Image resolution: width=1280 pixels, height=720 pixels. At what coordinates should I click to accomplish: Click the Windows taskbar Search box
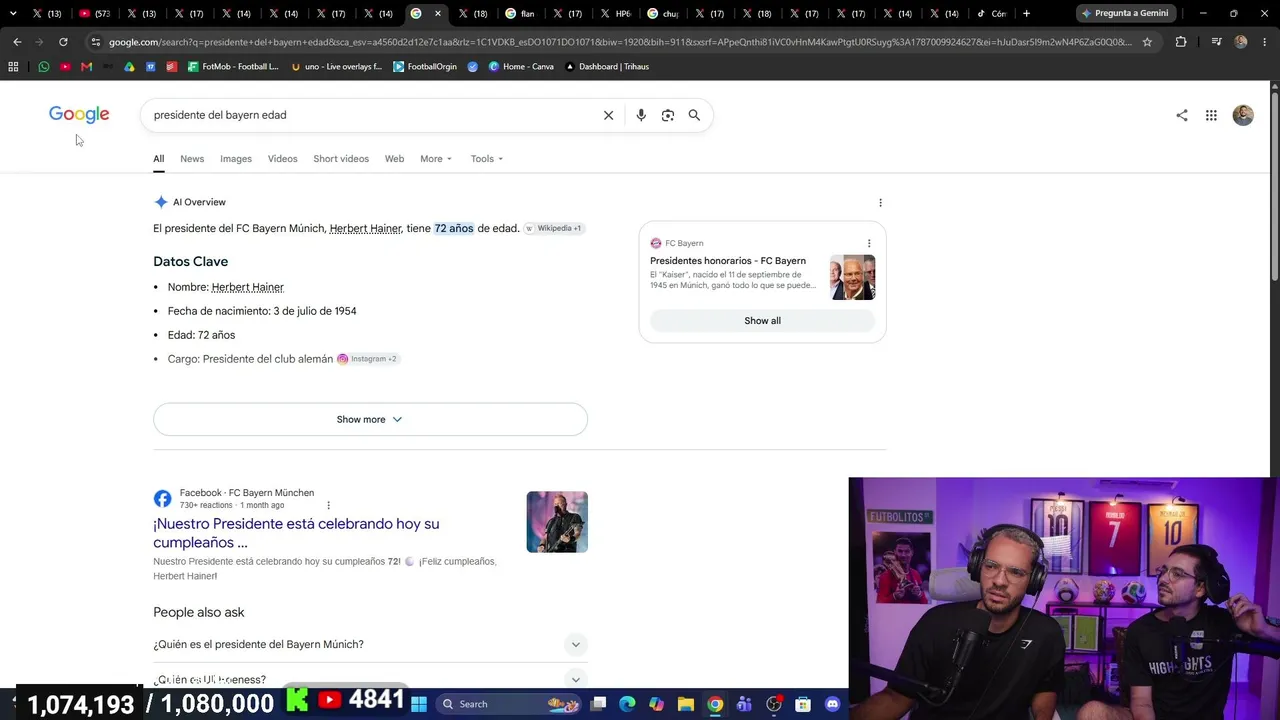(508, 704)
